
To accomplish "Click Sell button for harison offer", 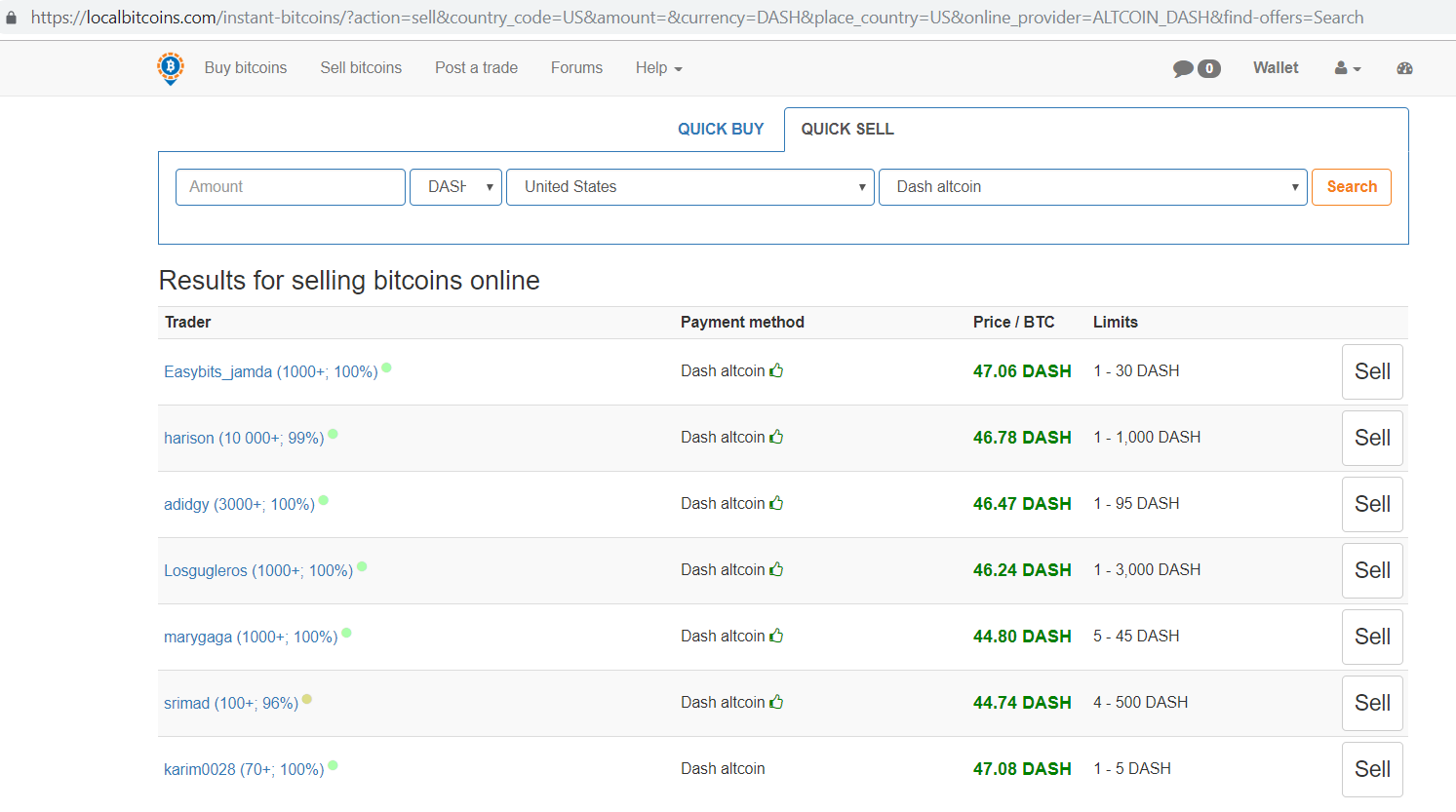I will click(1372, 438).
